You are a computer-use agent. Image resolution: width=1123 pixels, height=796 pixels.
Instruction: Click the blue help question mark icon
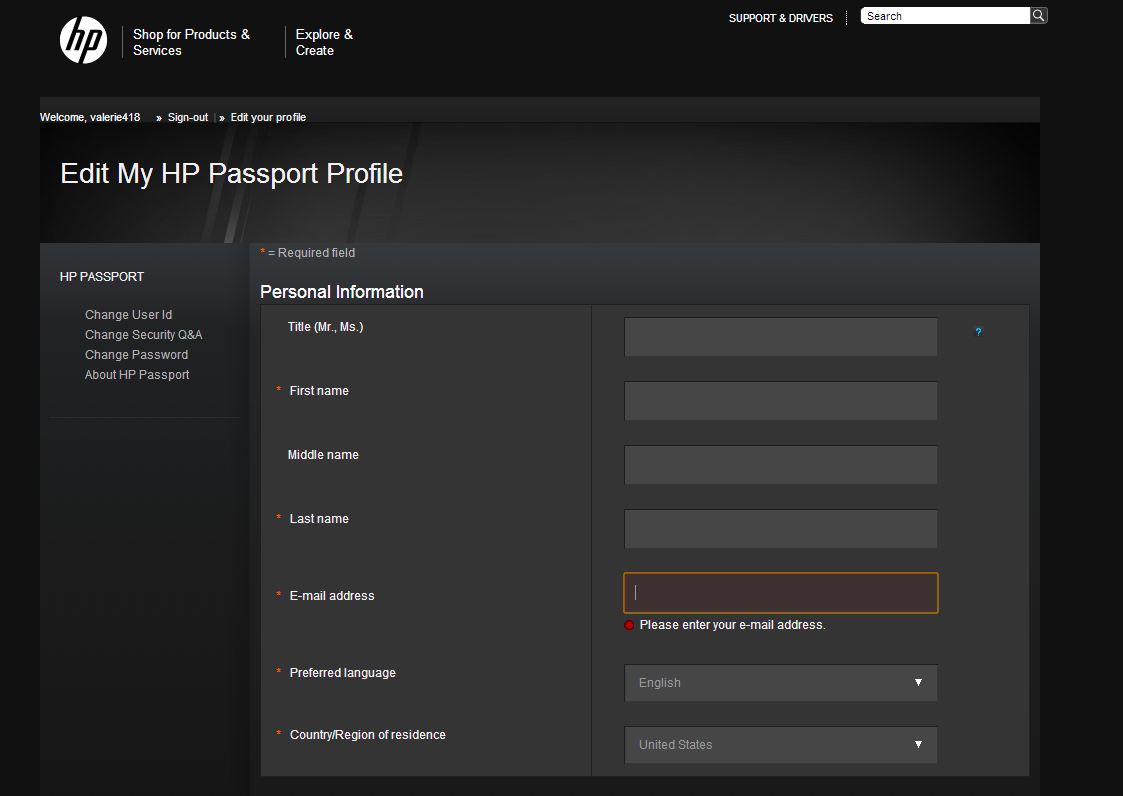coord(978,332)
